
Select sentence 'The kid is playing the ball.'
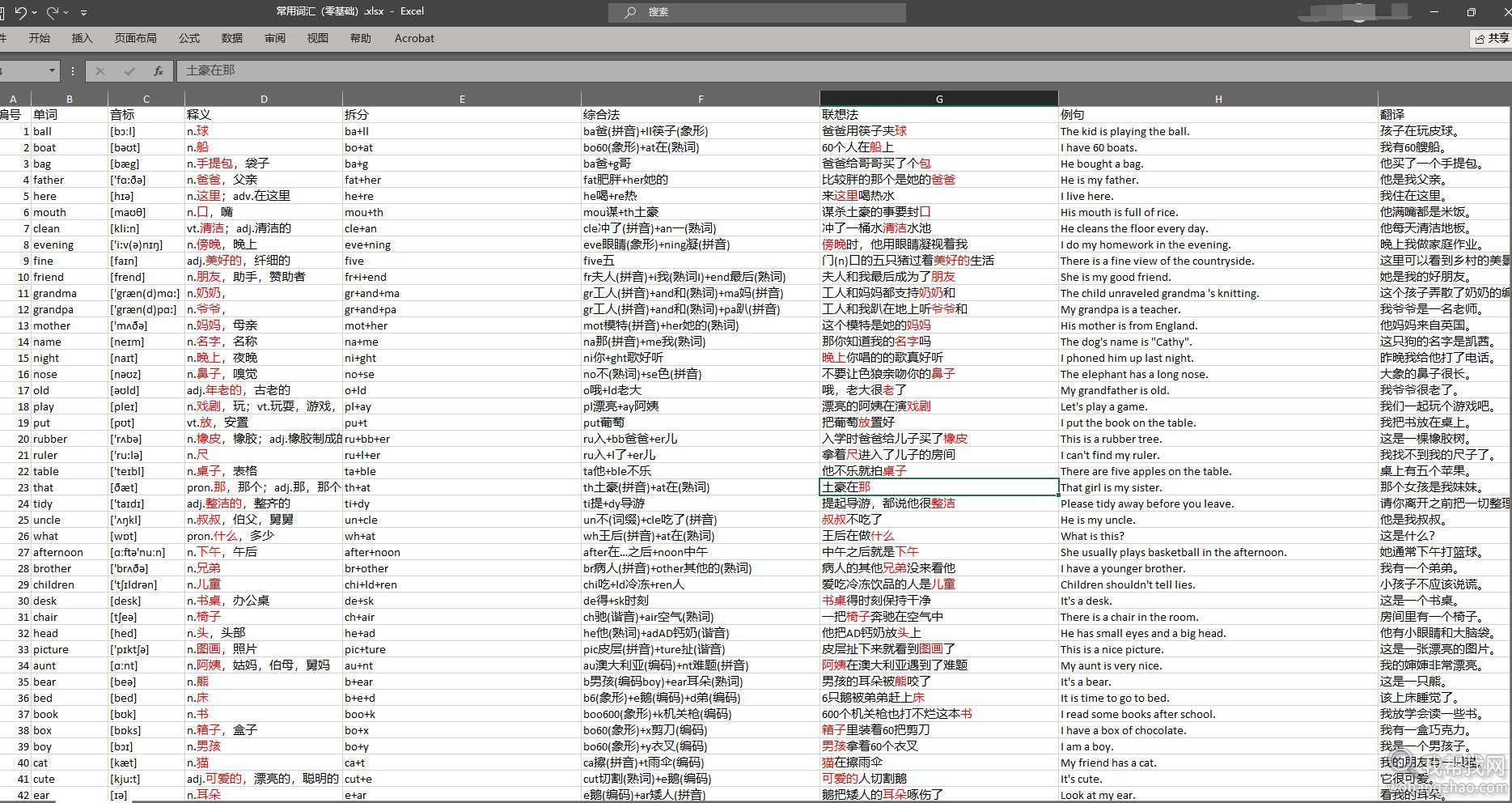[x=1218, y=131]
